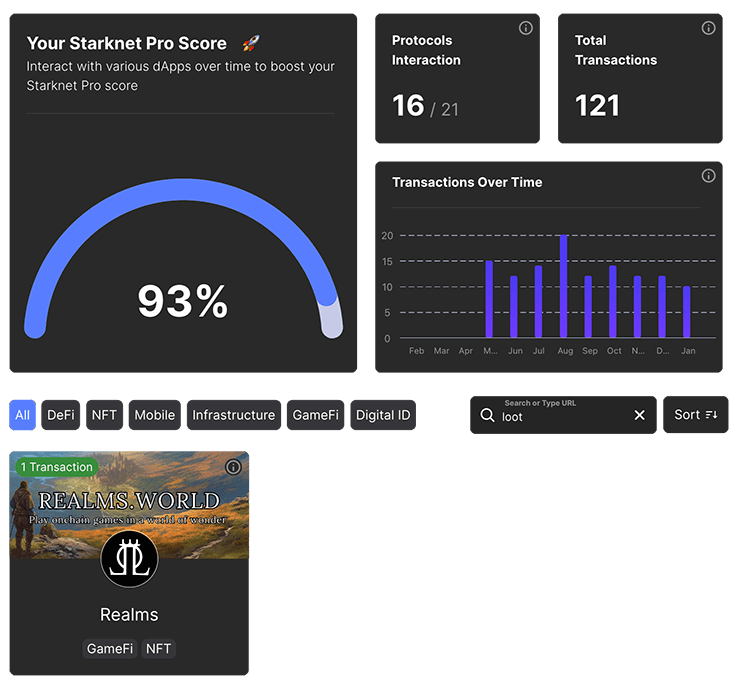This screenshot has width=740, height=685.
Task: Select the All filter tab
Action: [23, 415]
